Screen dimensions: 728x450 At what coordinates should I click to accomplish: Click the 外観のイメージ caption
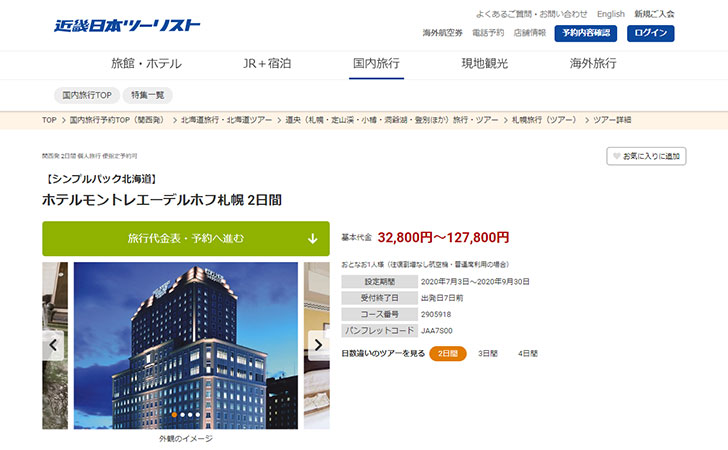pos(186,438)
